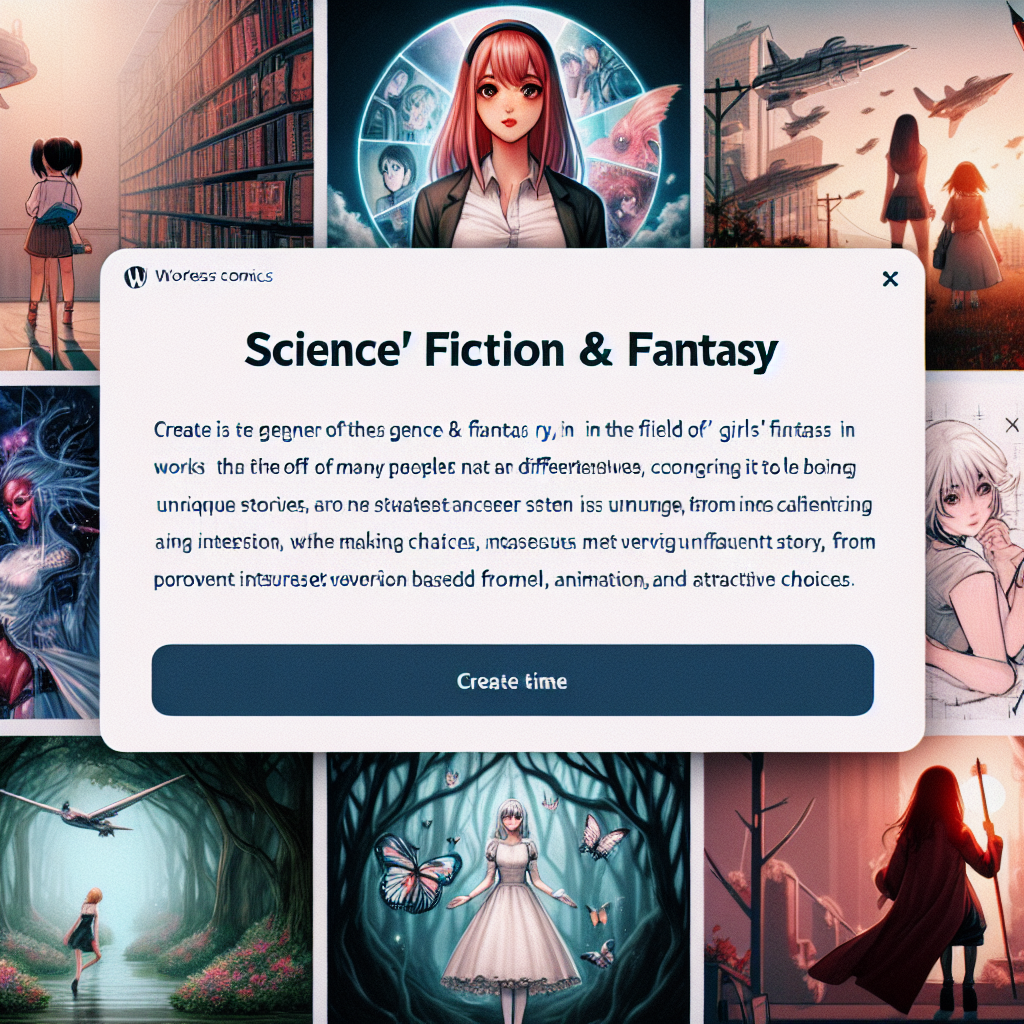The height and width of the screenshot is (1024, 1024).
Task: Click the red bookshelf in library artwork
Action: (x=217, y=124)
